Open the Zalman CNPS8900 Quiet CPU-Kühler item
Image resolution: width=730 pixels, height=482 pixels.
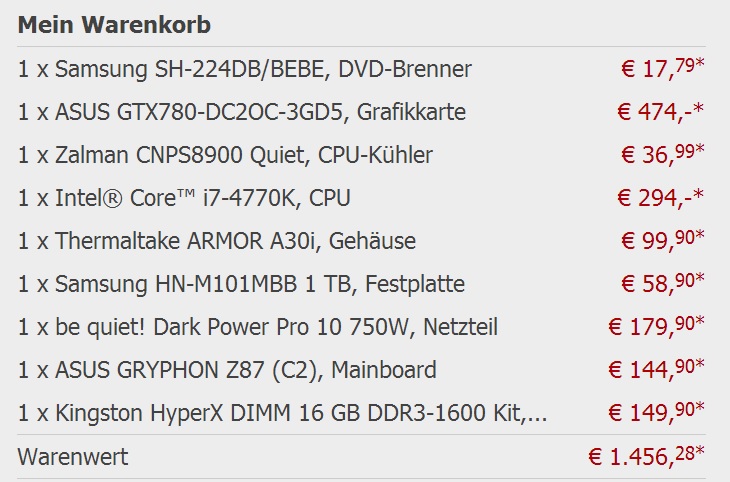(225, 156)
